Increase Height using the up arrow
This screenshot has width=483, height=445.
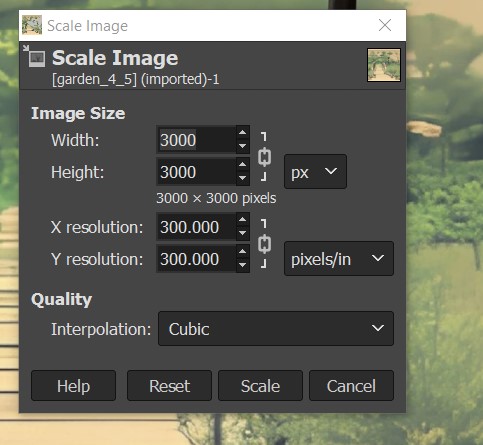point(243,165)
